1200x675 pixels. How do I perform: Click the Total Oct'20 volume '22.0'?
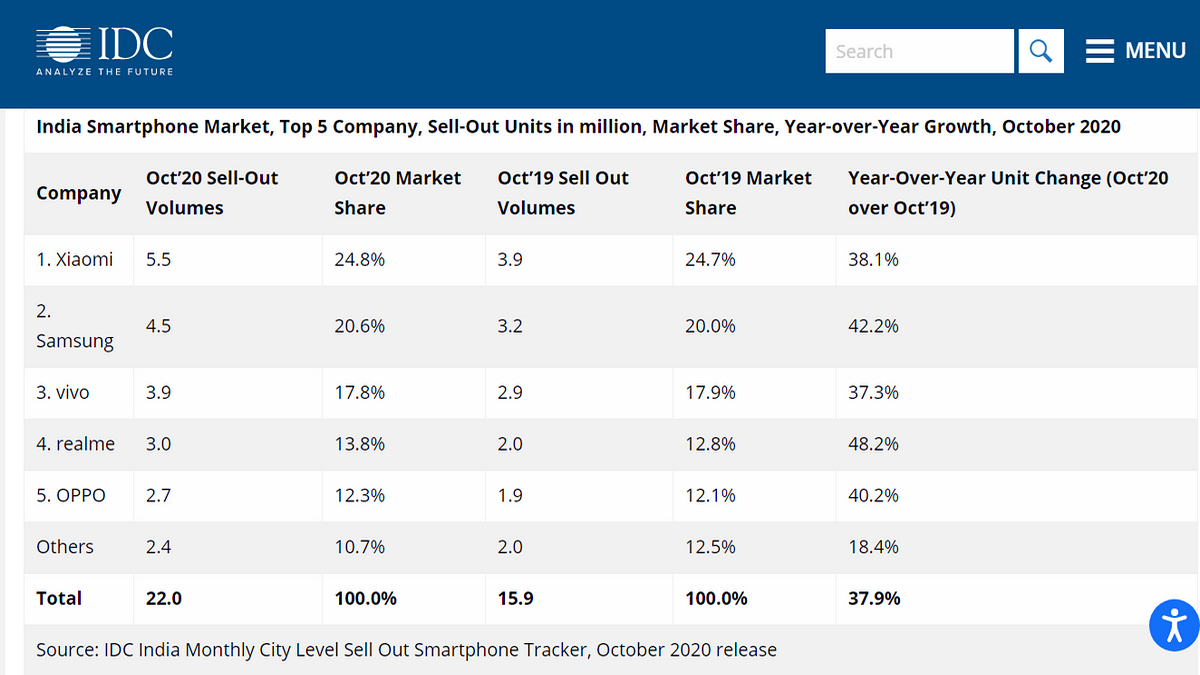(164, 598)
